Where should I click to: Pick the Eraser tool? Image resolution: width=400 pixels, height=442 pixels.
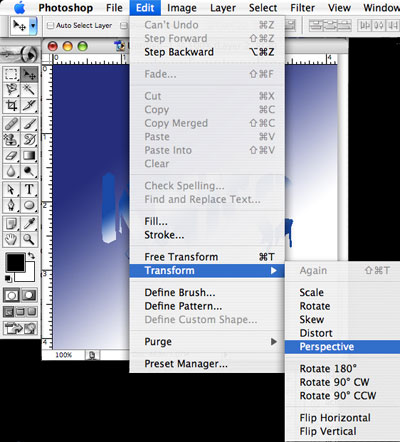pyautogui.click(x=11, y=156)
